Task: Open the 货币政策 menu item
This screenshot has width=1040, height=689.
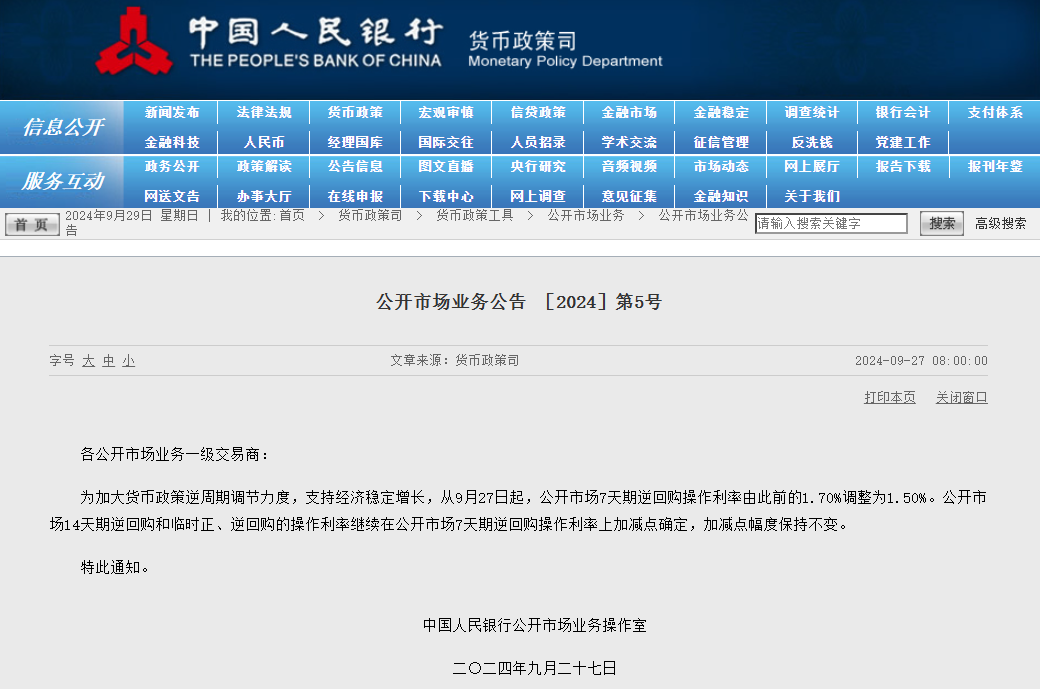Action: tap(355, 113)
